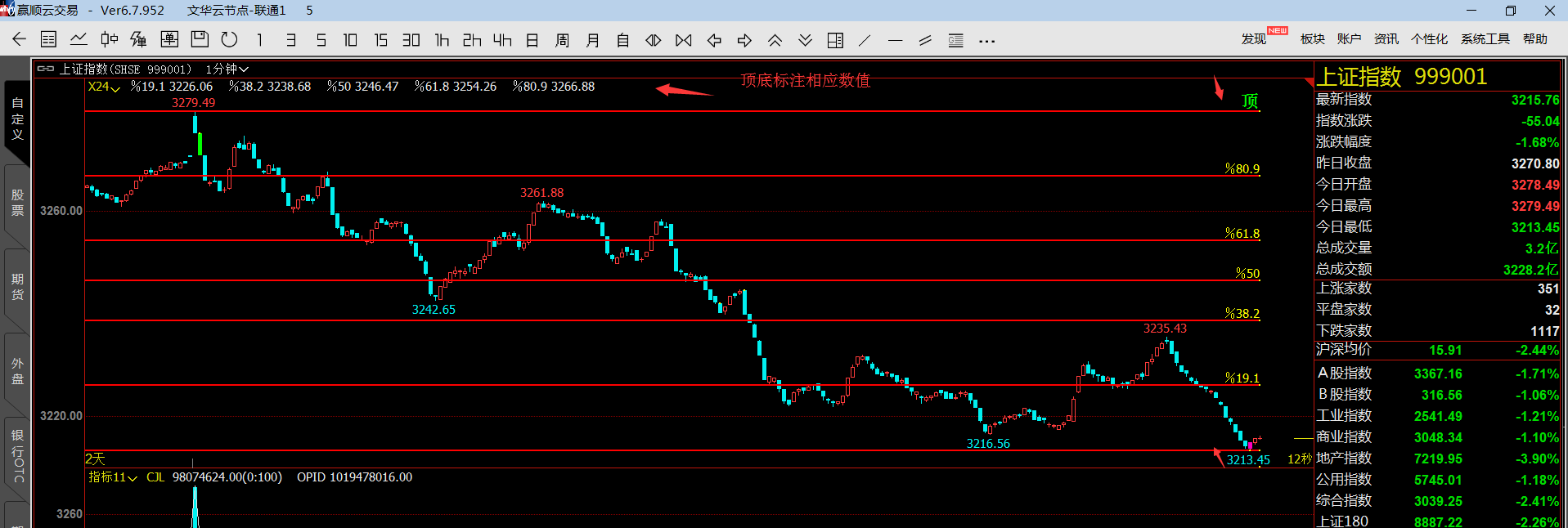Select the candlestick K-line chart icon
Image resolution: width=1568 pixels, height=528 pixels.
[x=109, y=39]
